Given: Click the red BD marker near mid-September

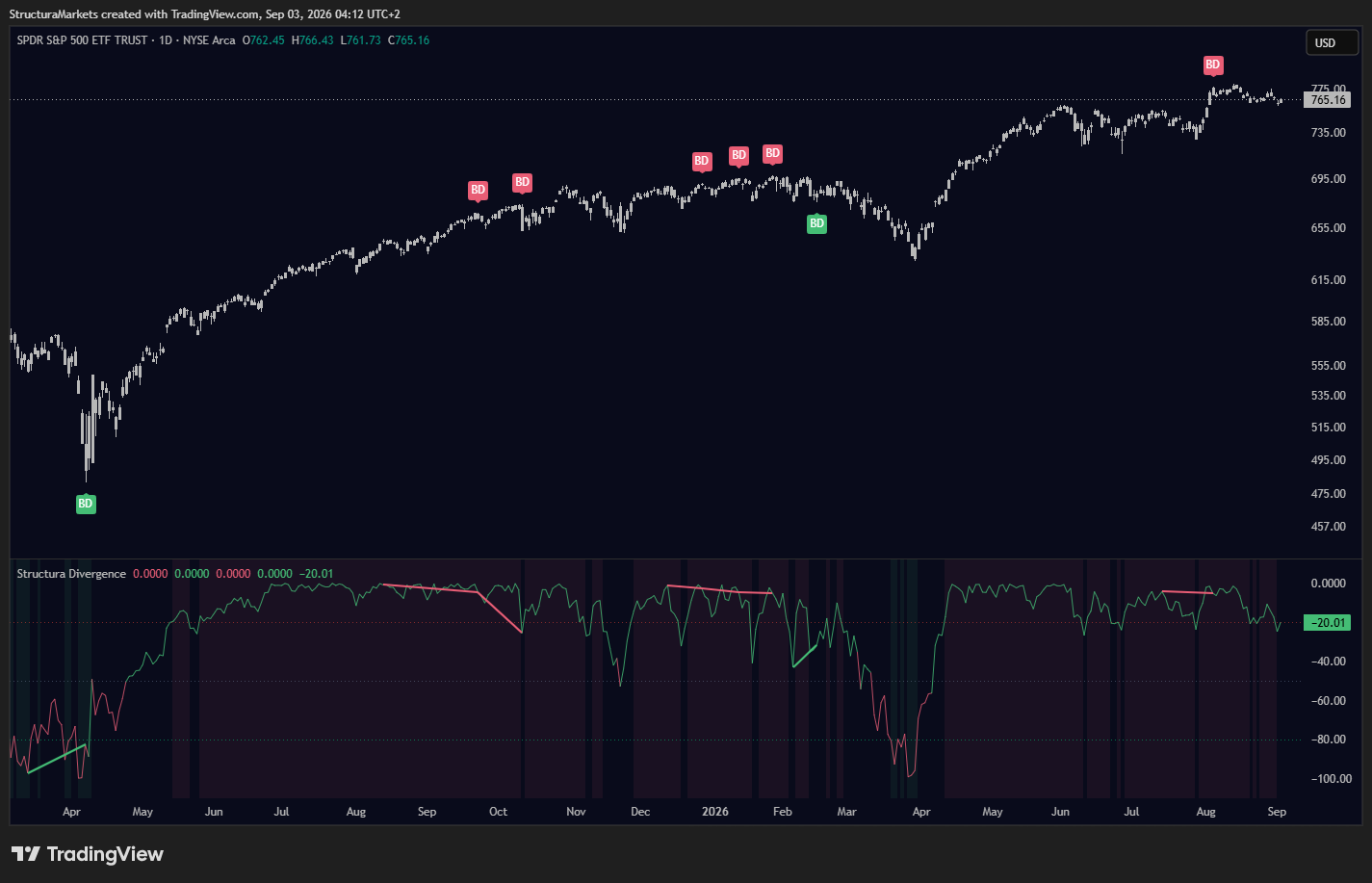Looking at the screenshot, I should [x=522, y=182].
